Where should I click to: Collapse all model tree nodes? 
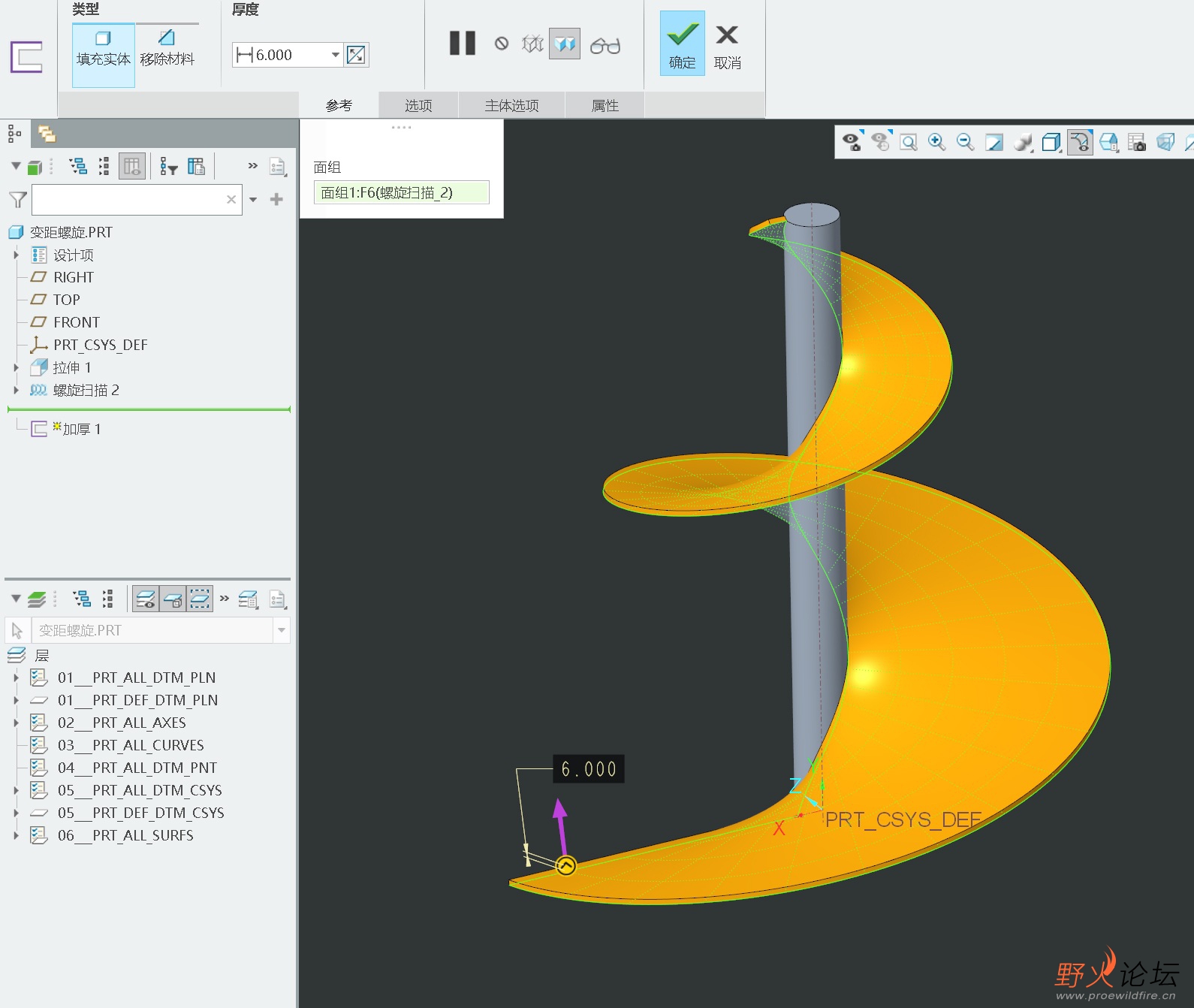(x=104, y=166)
